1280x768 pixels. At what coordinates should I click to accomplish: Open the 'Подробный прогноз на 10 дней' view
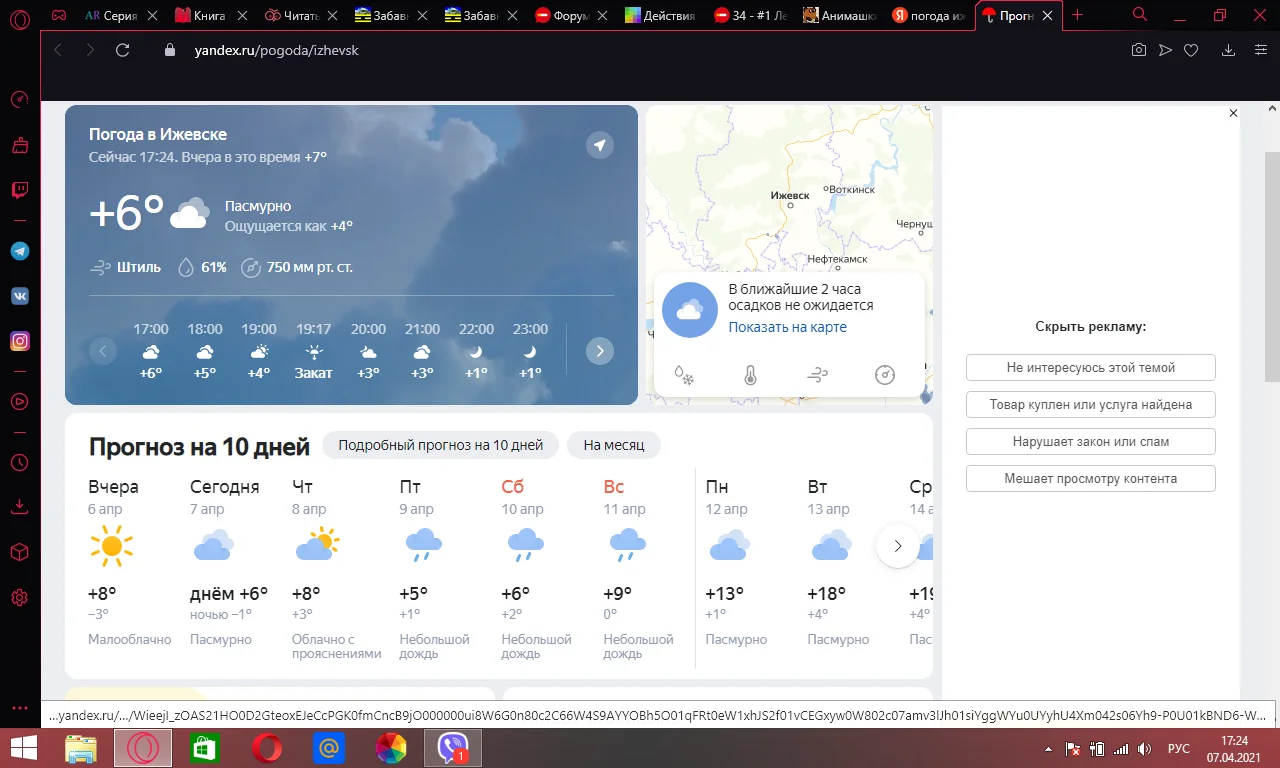click(440, 445)
